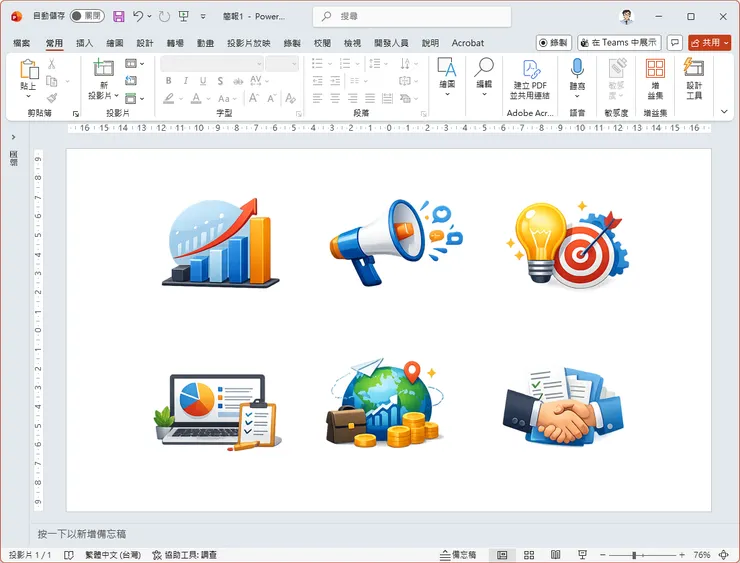
Task: Open the font size combo box
Action: (282, 63)
